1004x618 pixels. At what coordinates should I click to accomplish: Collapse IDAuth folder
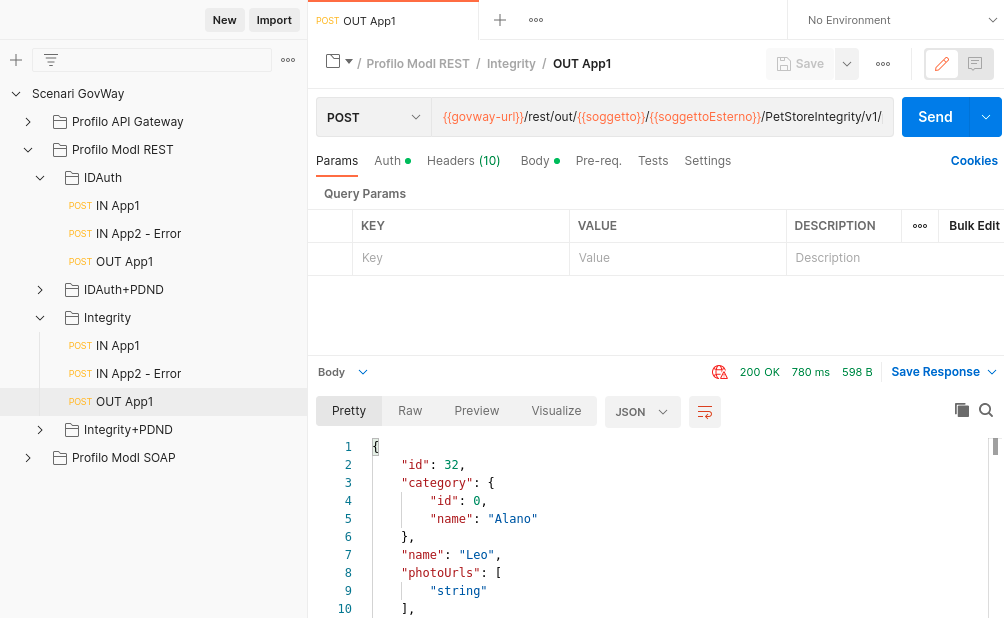(x=40, y=178)
